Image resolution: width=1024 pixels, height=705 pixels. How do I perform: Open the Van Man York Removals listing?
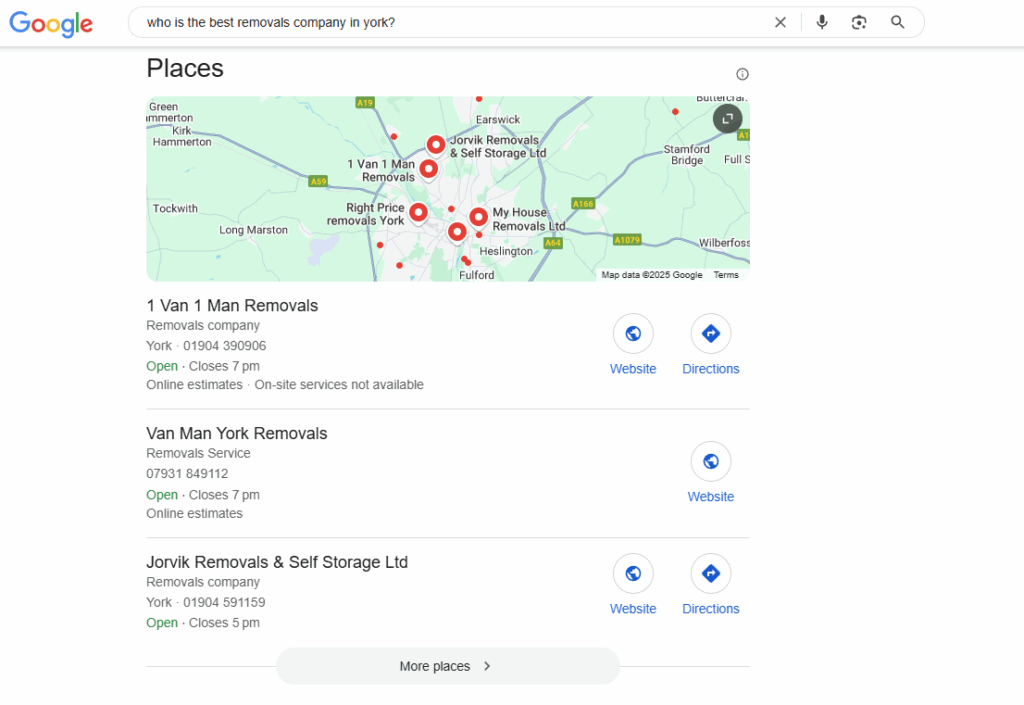point(236,433)
